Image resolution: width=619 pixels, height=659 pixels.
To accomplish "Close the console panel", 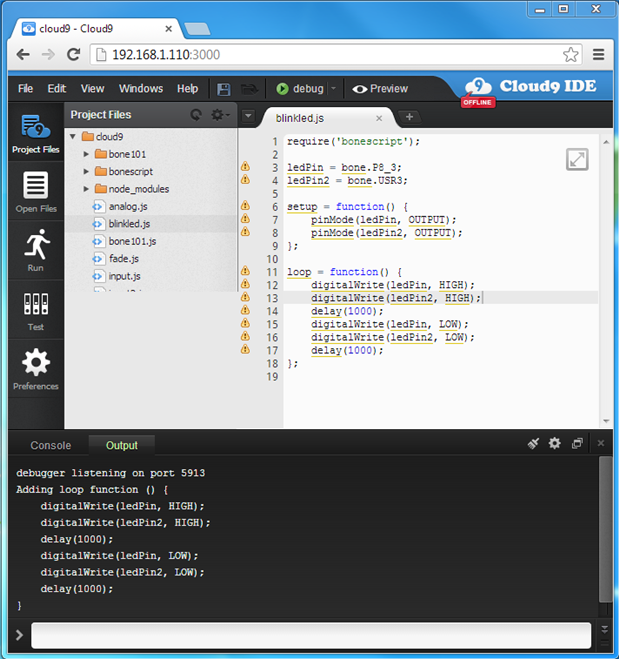I will [601, 443].
